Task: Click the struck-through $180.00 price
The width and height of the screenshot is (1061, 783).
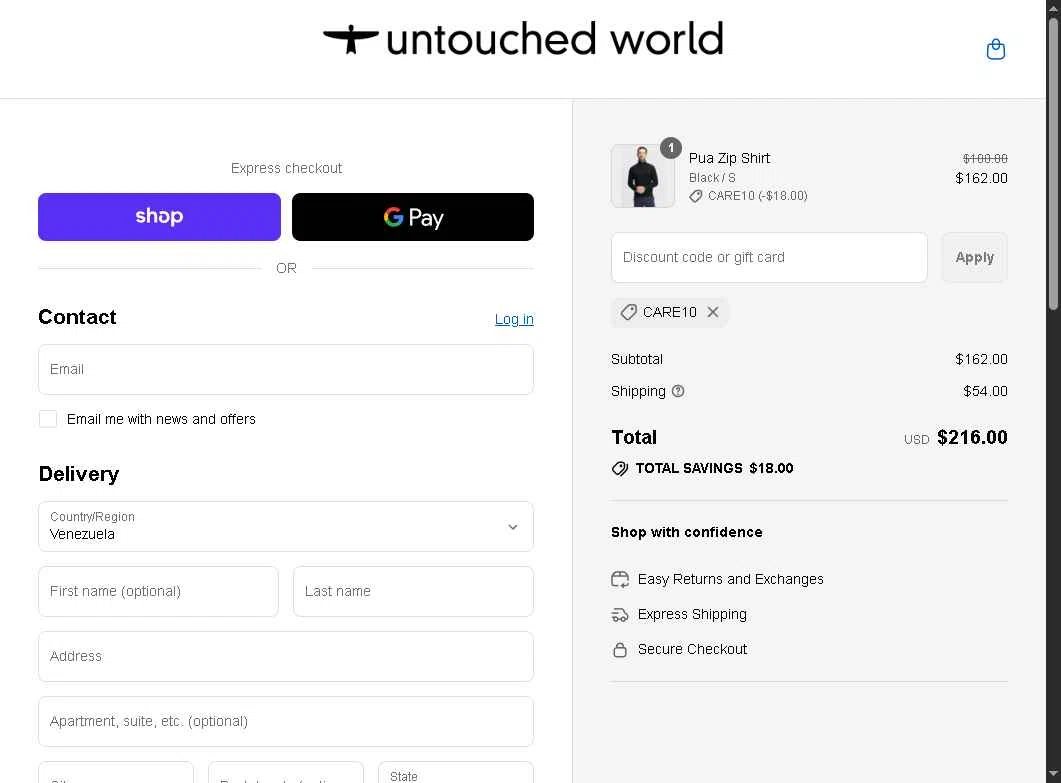Action: tap(985, 158)
